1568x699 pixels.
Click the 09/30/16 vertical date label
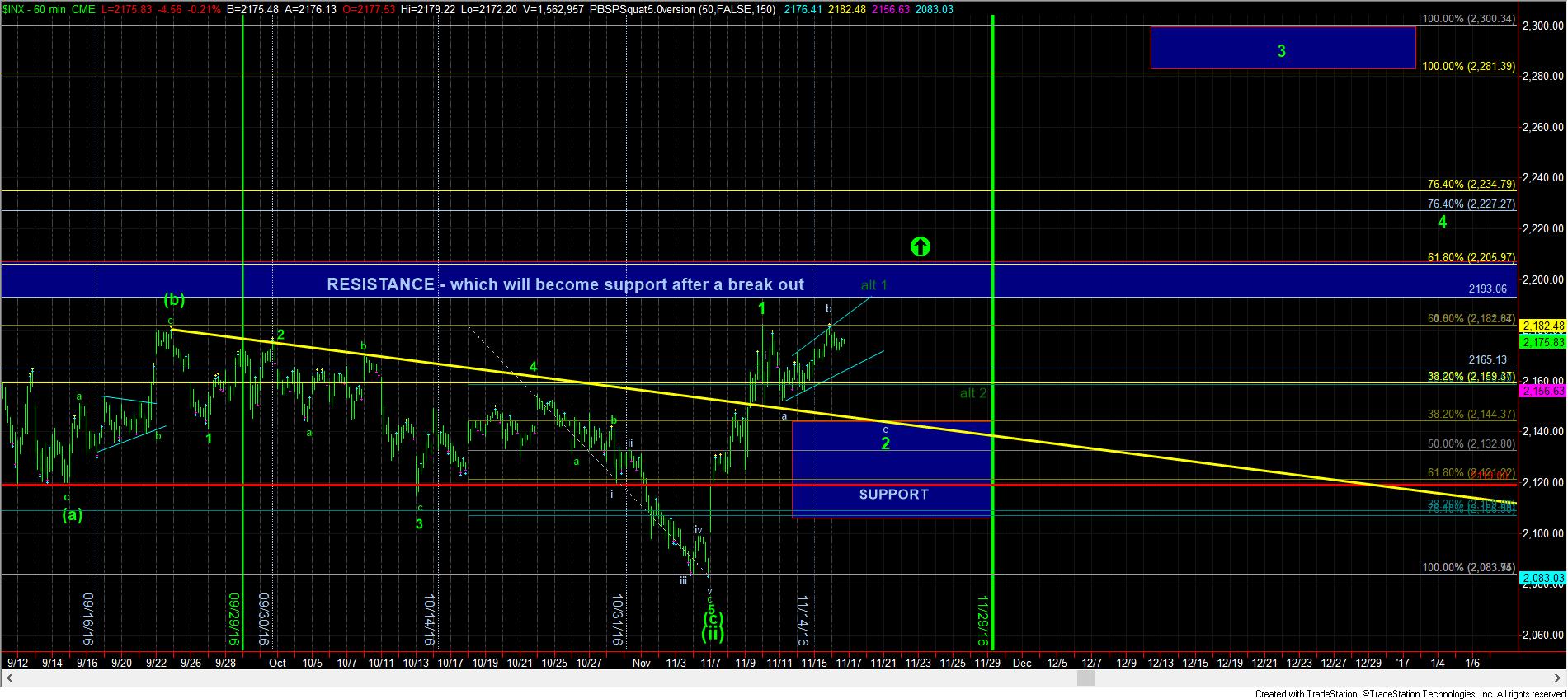pos(264,619)
